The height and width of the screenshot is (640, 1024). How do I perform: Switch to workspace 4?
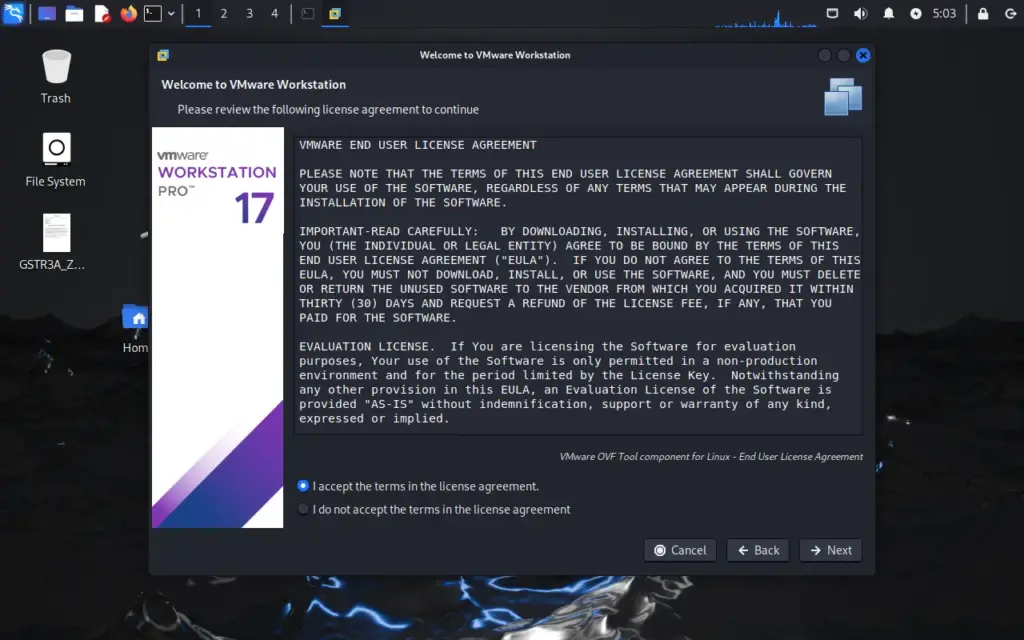[x=274, y=14]
